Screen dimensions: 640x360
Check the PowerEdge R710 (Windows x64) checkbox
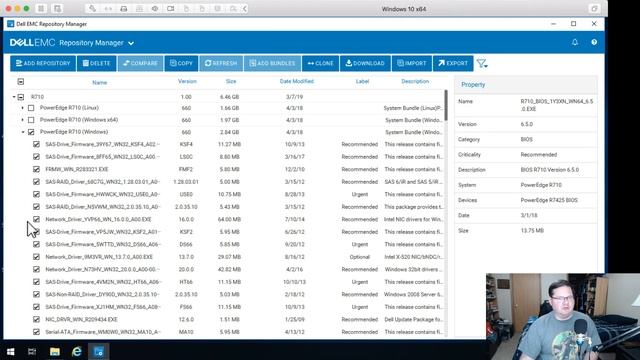pyautogui.click(x=31, y=120)
